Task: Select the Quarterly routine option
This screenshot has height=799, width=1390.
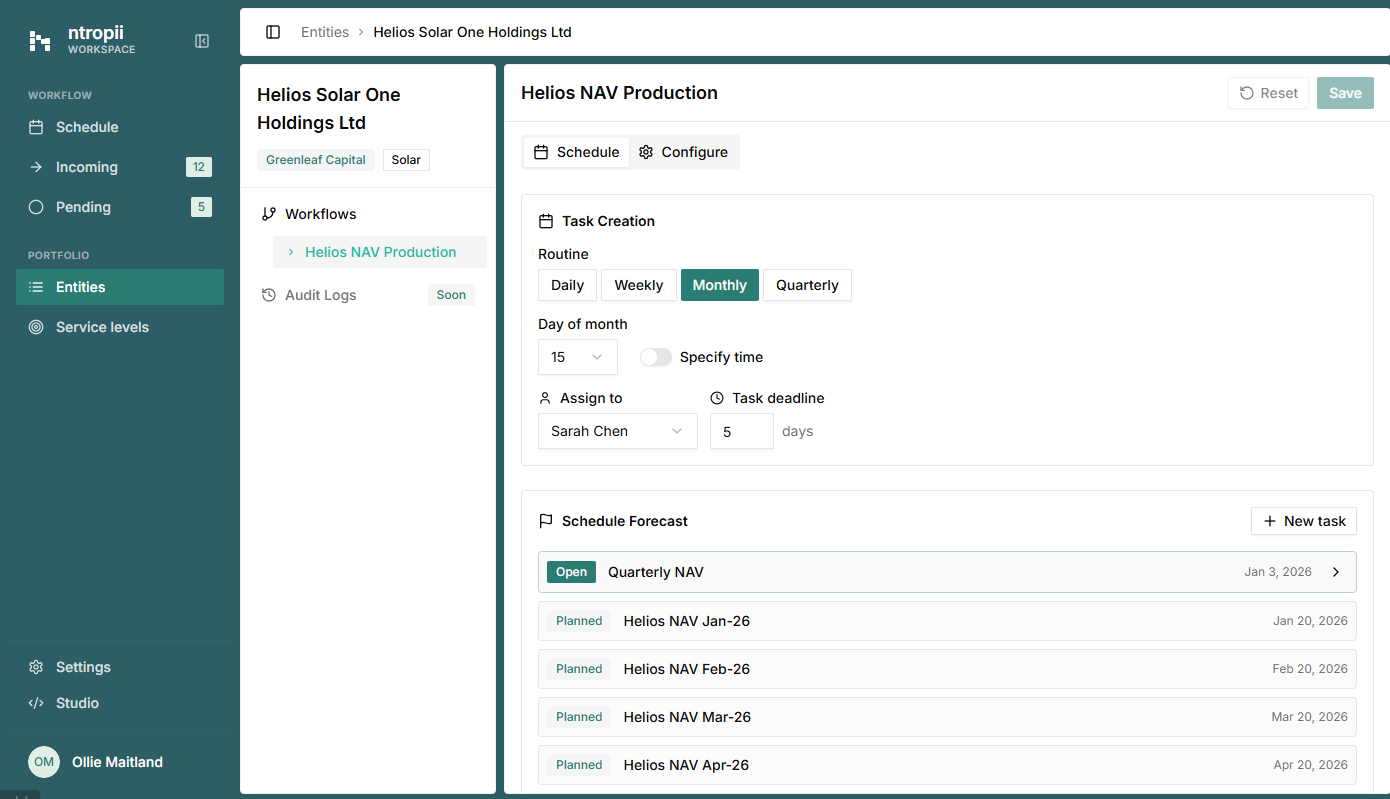Action: coord(807,285)
